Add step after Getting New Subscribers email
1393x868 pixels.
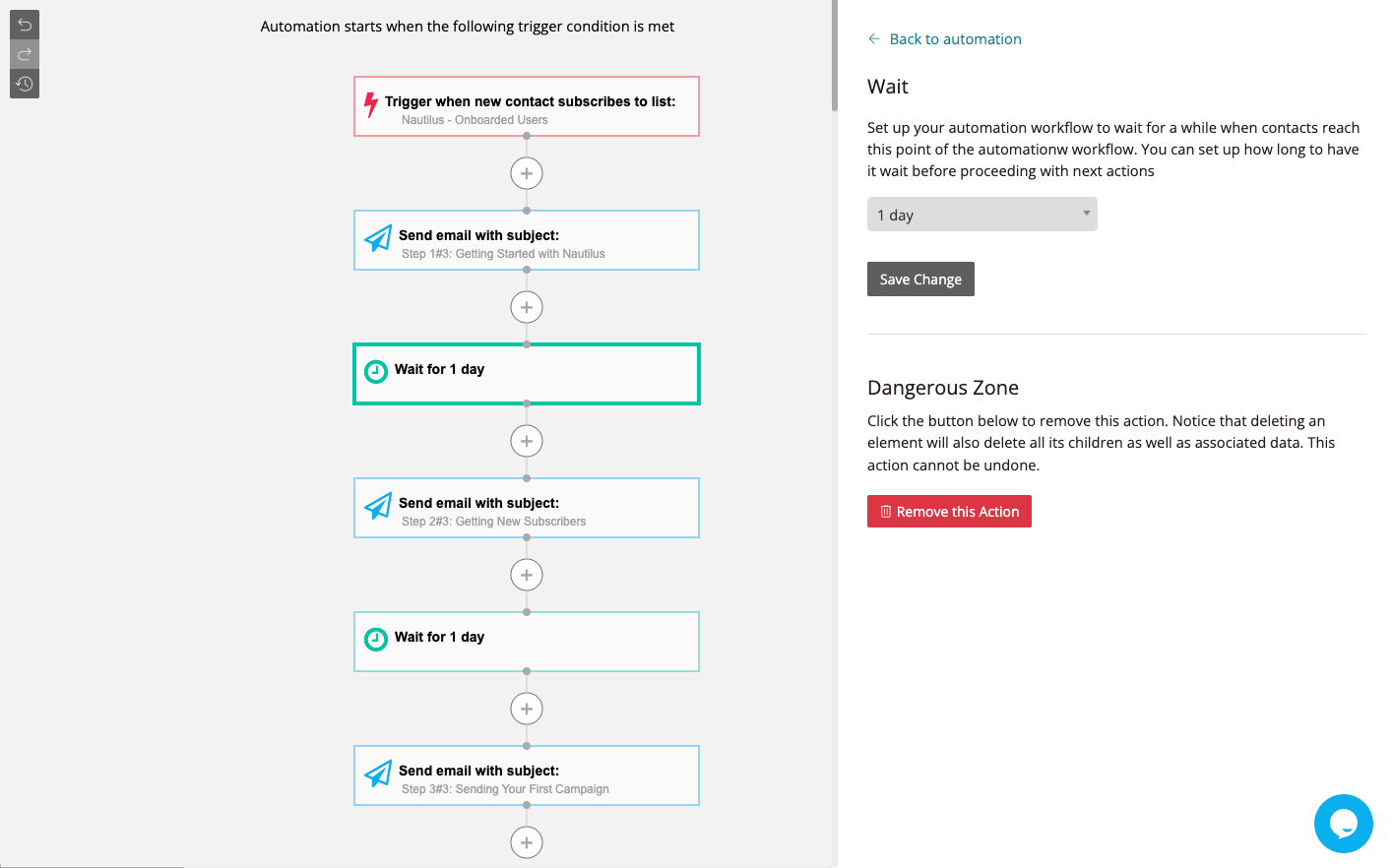point(527,575)
